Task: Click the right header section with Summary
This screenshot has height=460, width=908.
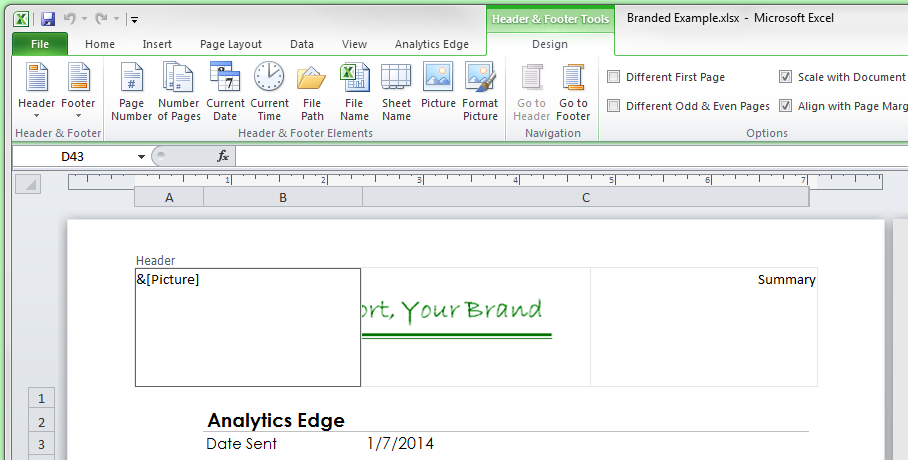Action: tap(703, 326)
